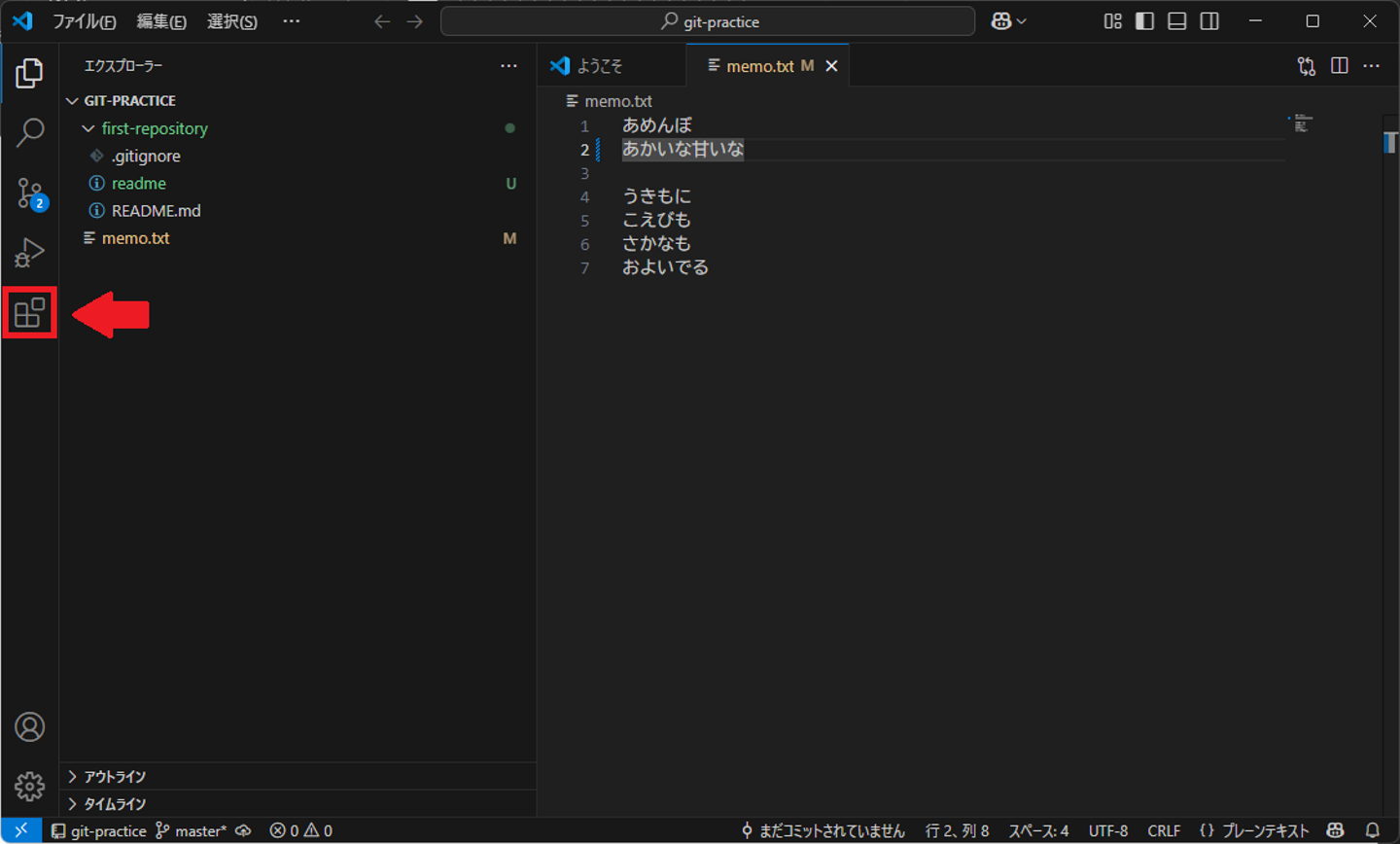1400x844 pixels.
Task: Click line 4 text うきもに
Action: 657,196
